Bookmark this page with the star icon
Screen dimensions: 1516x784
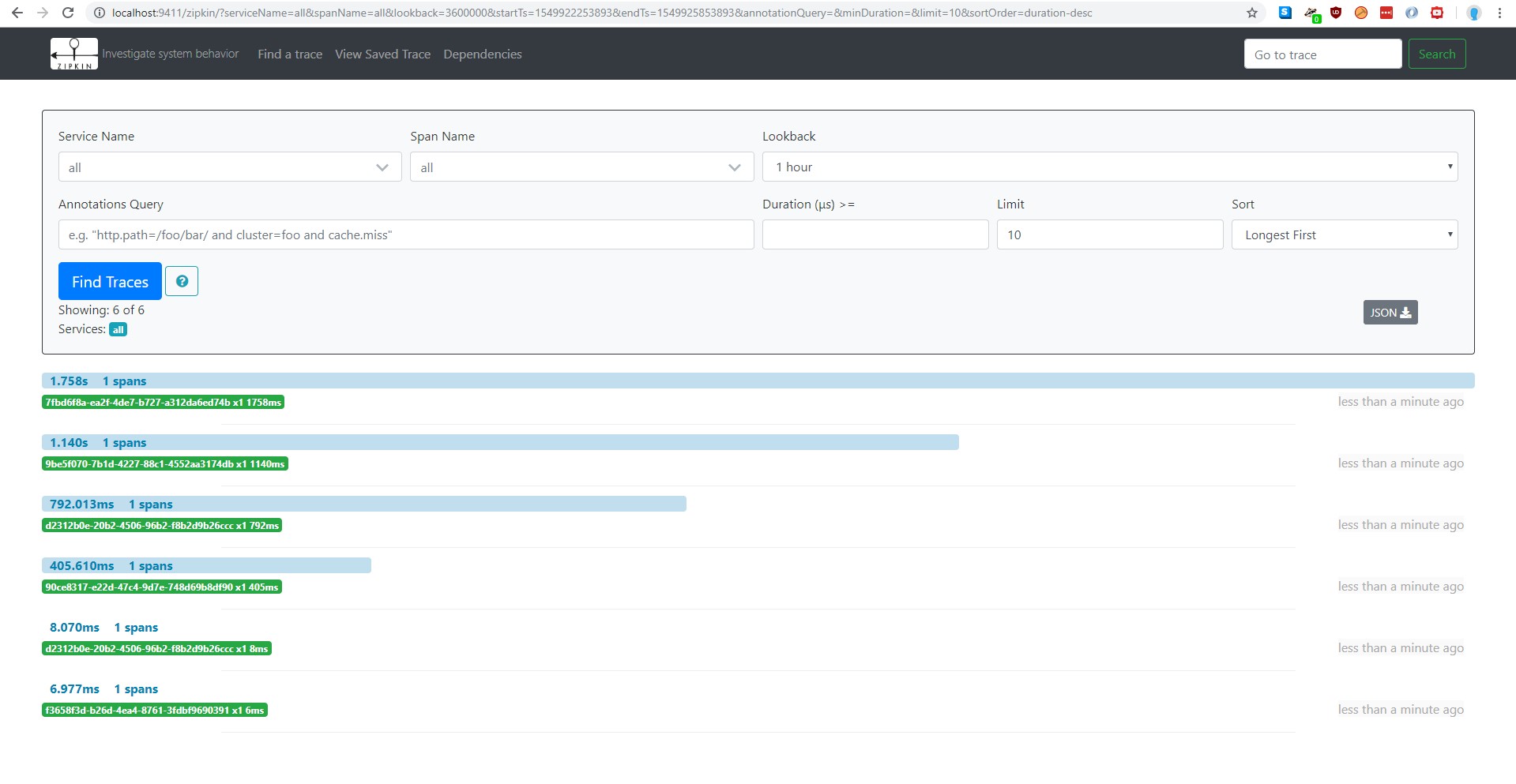point(1252,13)
